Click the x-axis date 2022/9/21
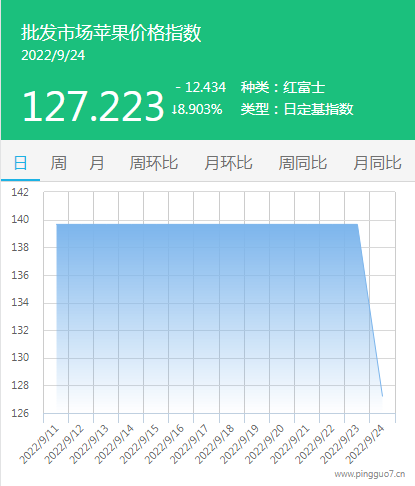 tap(290, 445)
